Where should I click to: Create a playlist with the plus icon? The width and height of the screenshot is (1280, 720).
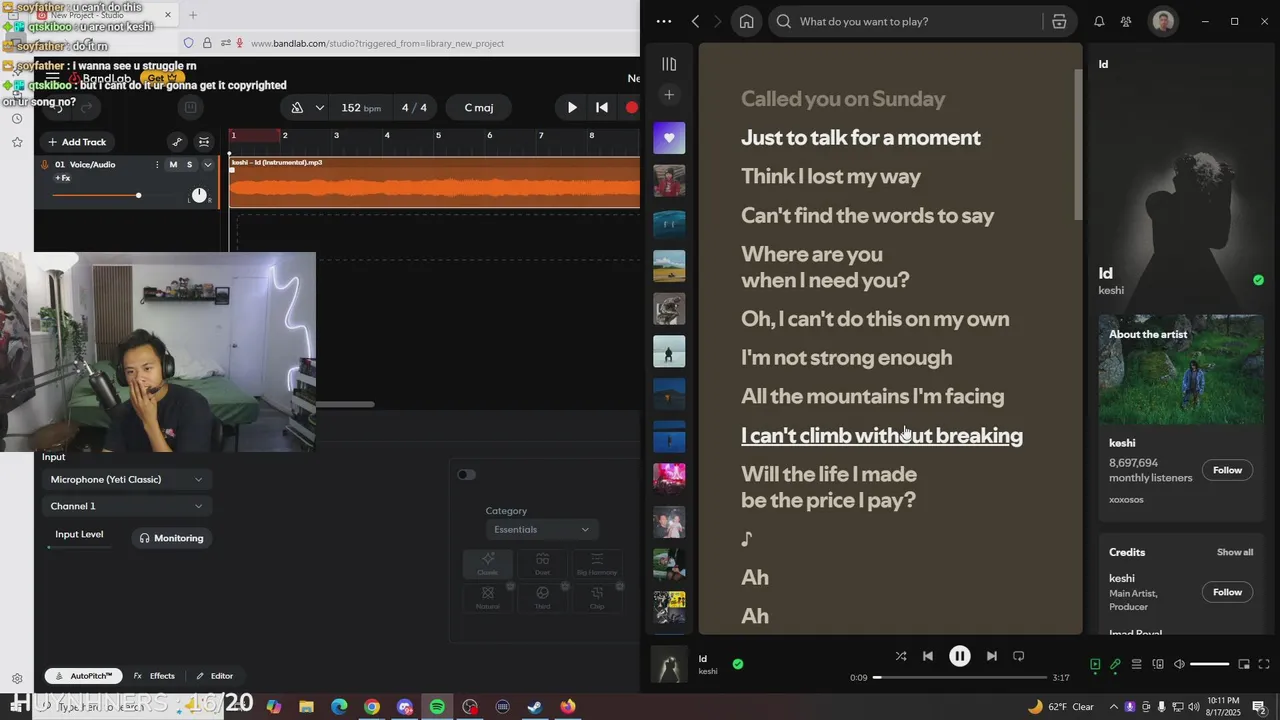pyautogui.click(x=669, y=95)
